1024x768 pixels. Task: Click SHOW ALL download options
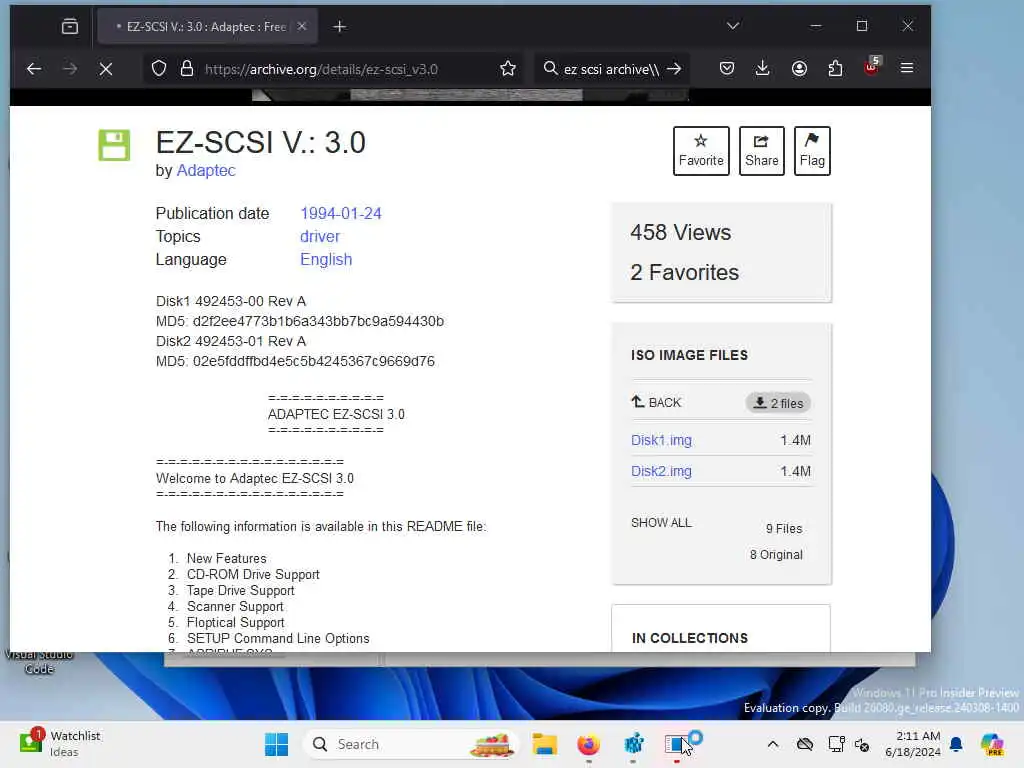(661, 522)
